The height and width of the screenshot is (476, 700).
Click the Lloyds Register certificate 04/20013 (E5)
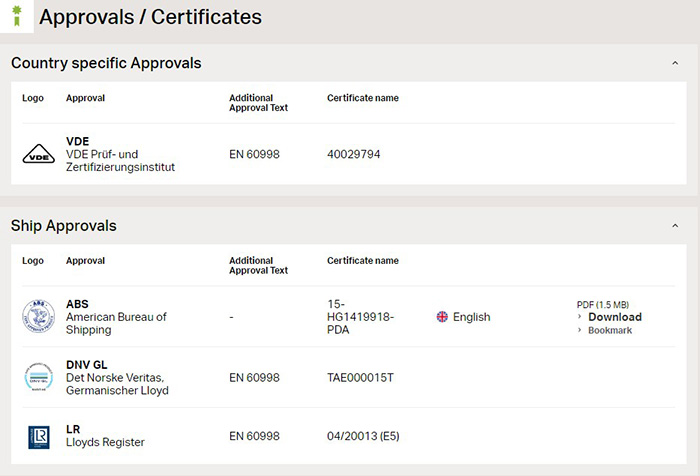(x=363, y=436)
